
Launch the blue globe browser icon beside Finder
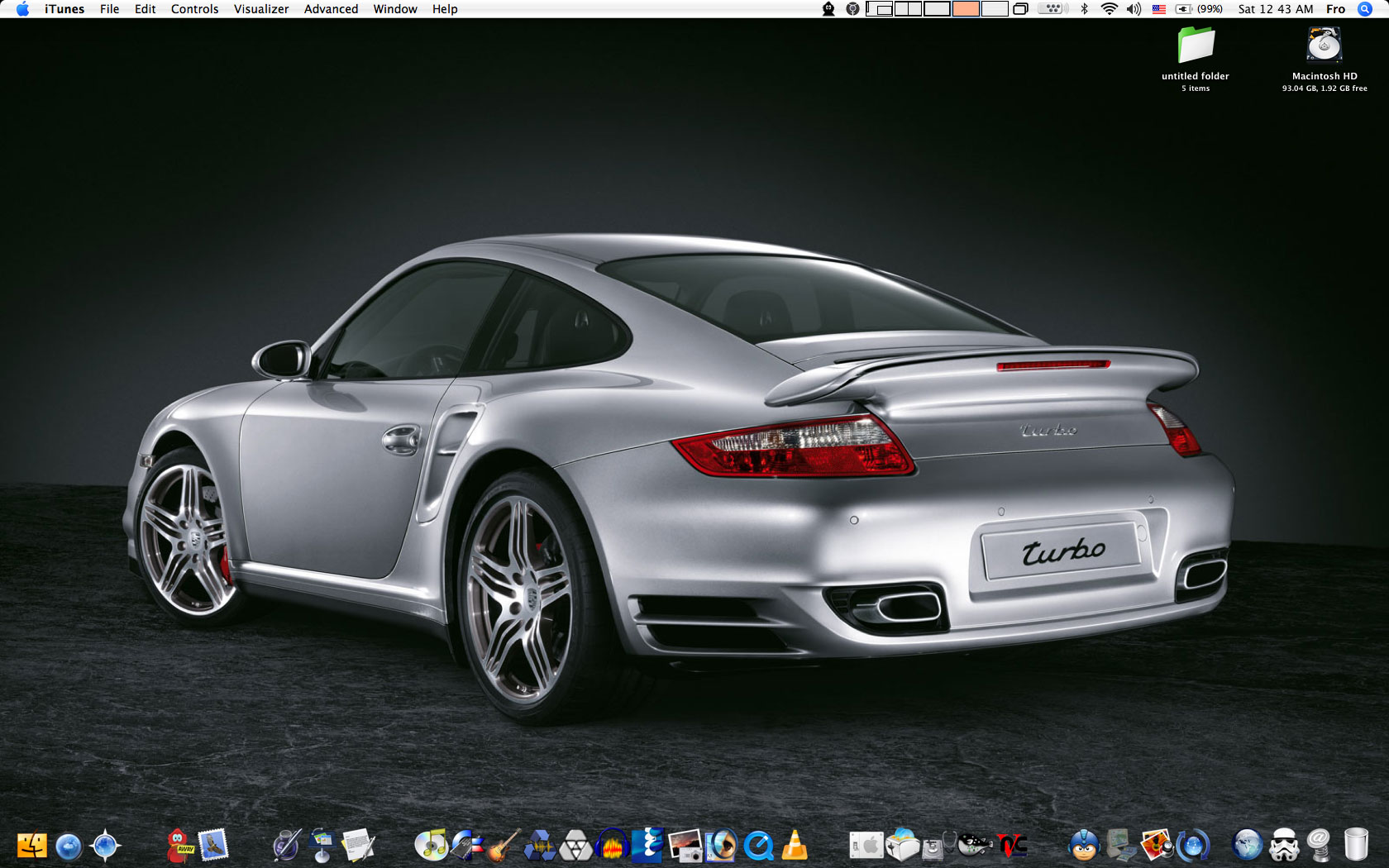click(69, 846)
